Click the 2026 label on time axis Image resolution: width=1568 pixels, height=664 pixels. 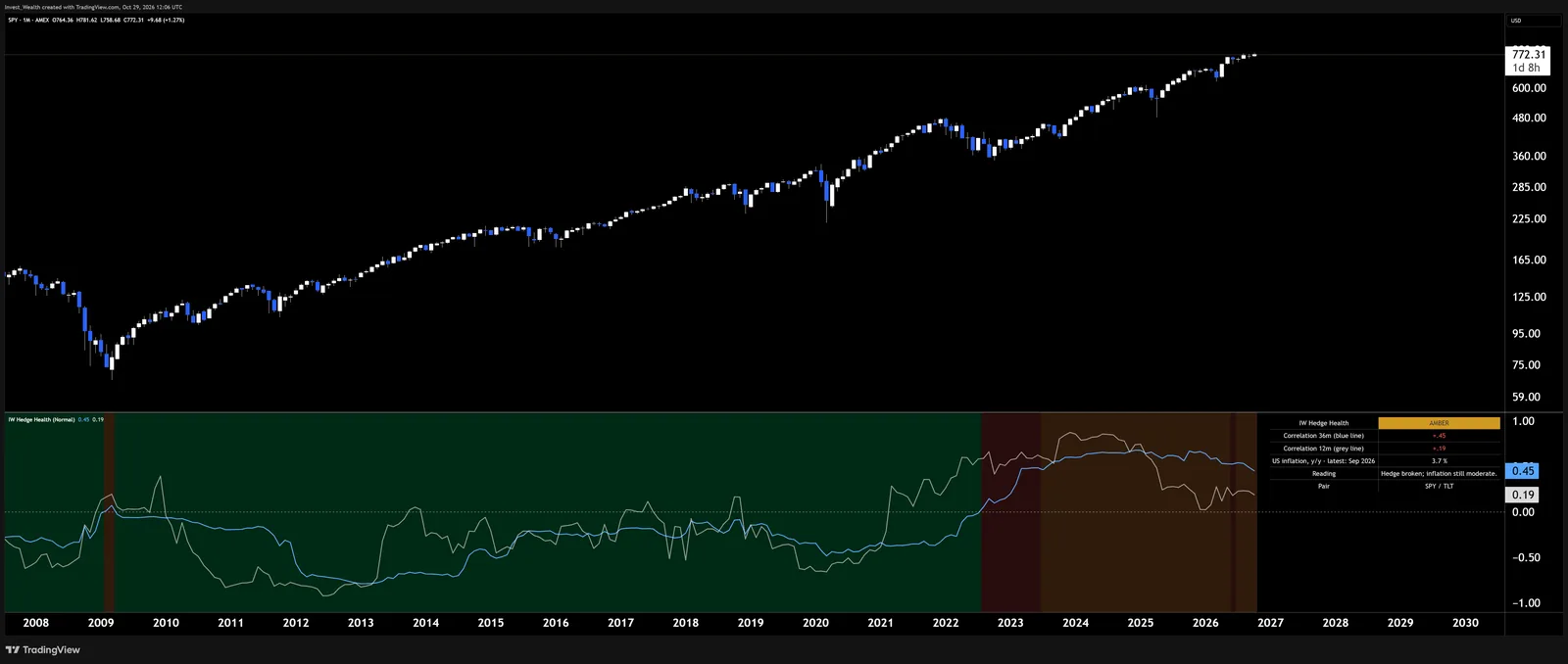[x=1205, y=623]
